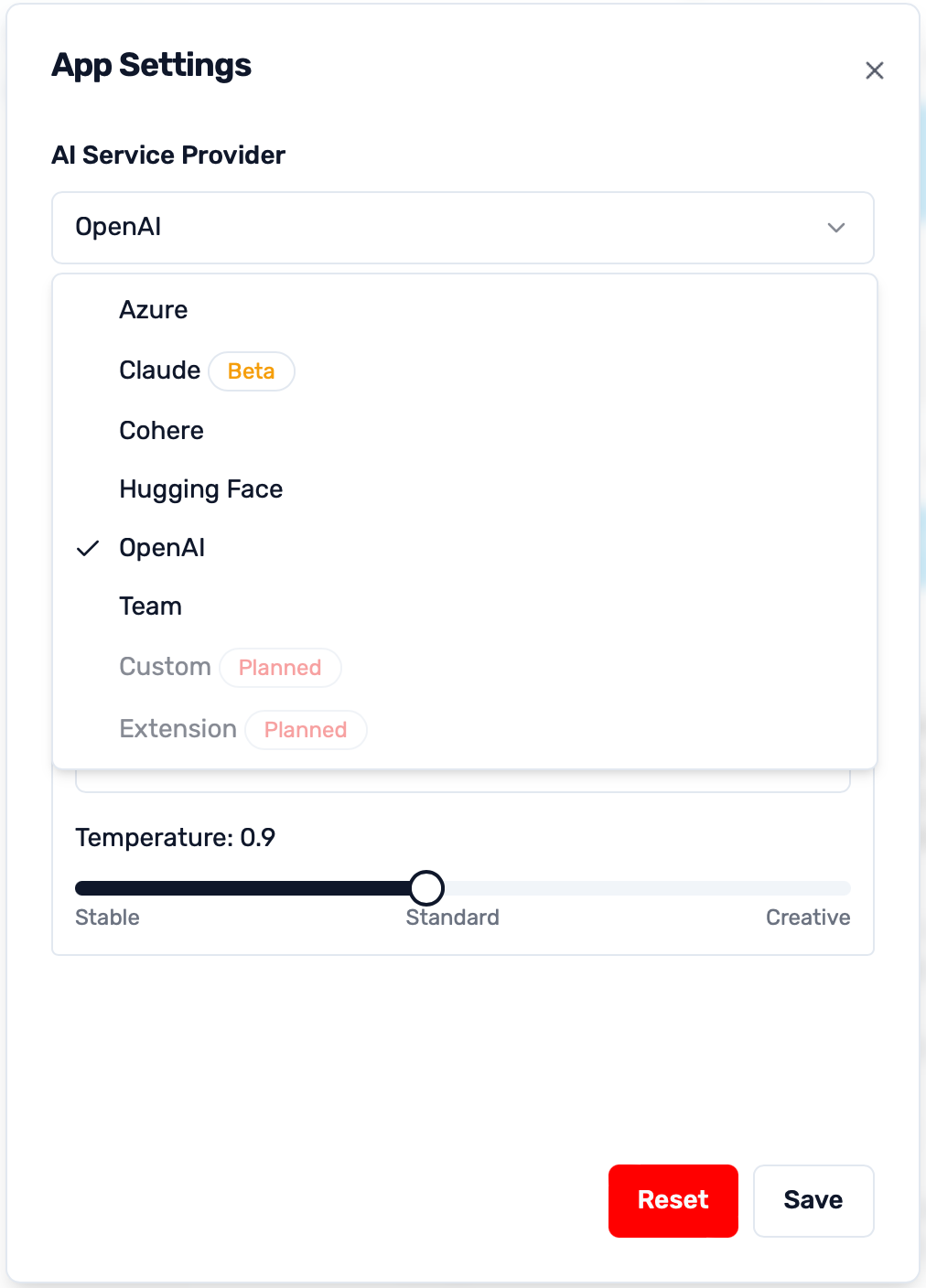Viewport: 926px width, 1288px height.
Task: Save the current app settings
Action: [813, 1200]
